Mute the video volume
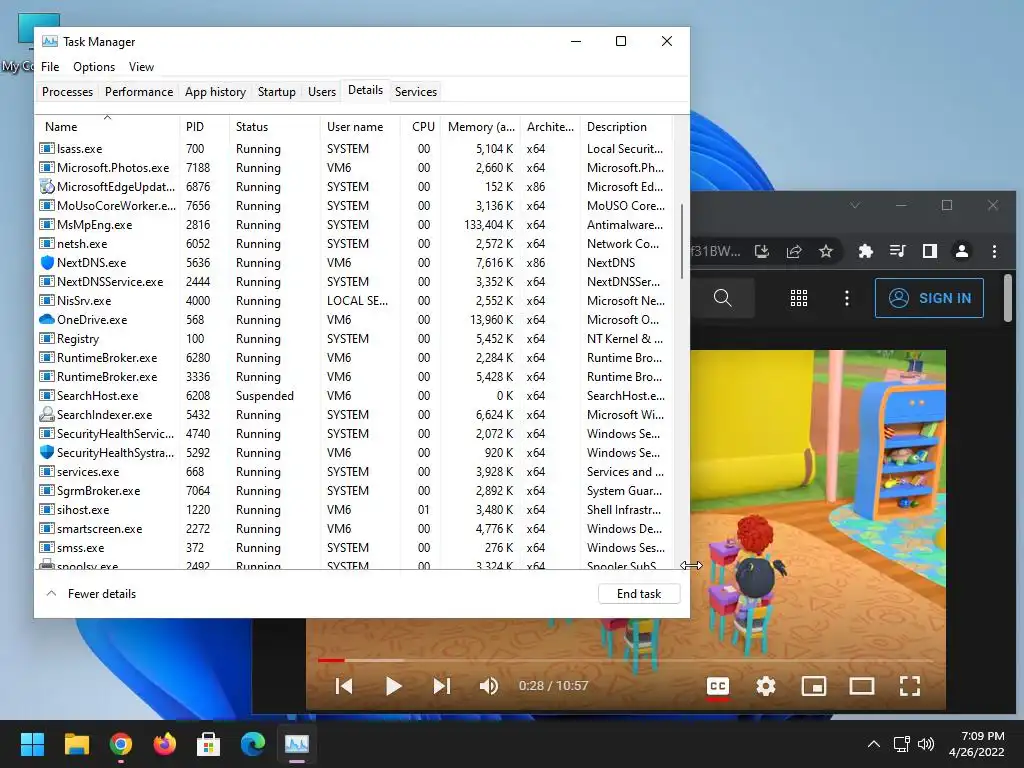The width and height of the screenshot is (1024, 768). point(489,686)
